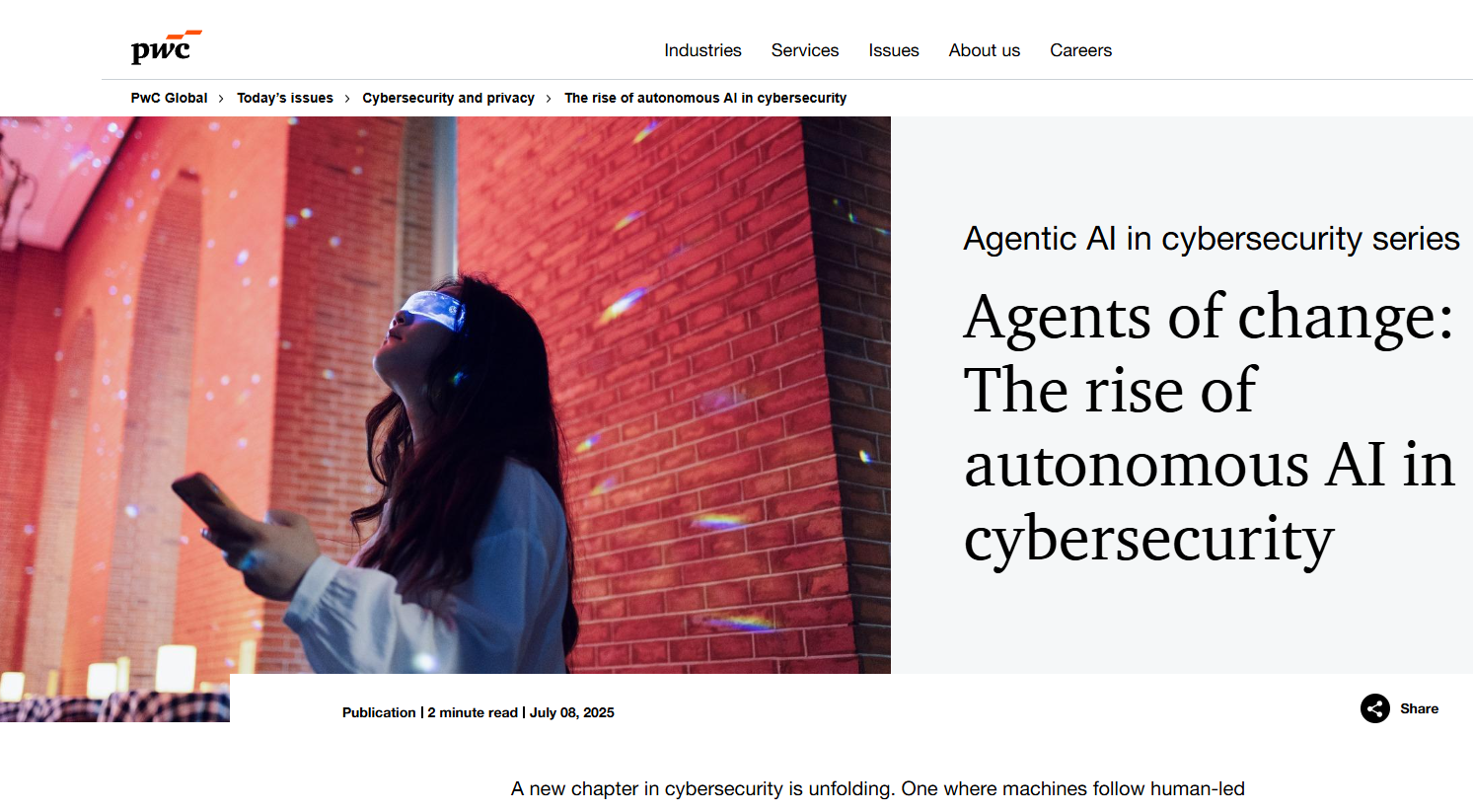The height and width of the screenshot is (812, 1473).
Task: Click the hero image of woman with AR glasses
Action: pyautogui.click(x=445, y=395)
